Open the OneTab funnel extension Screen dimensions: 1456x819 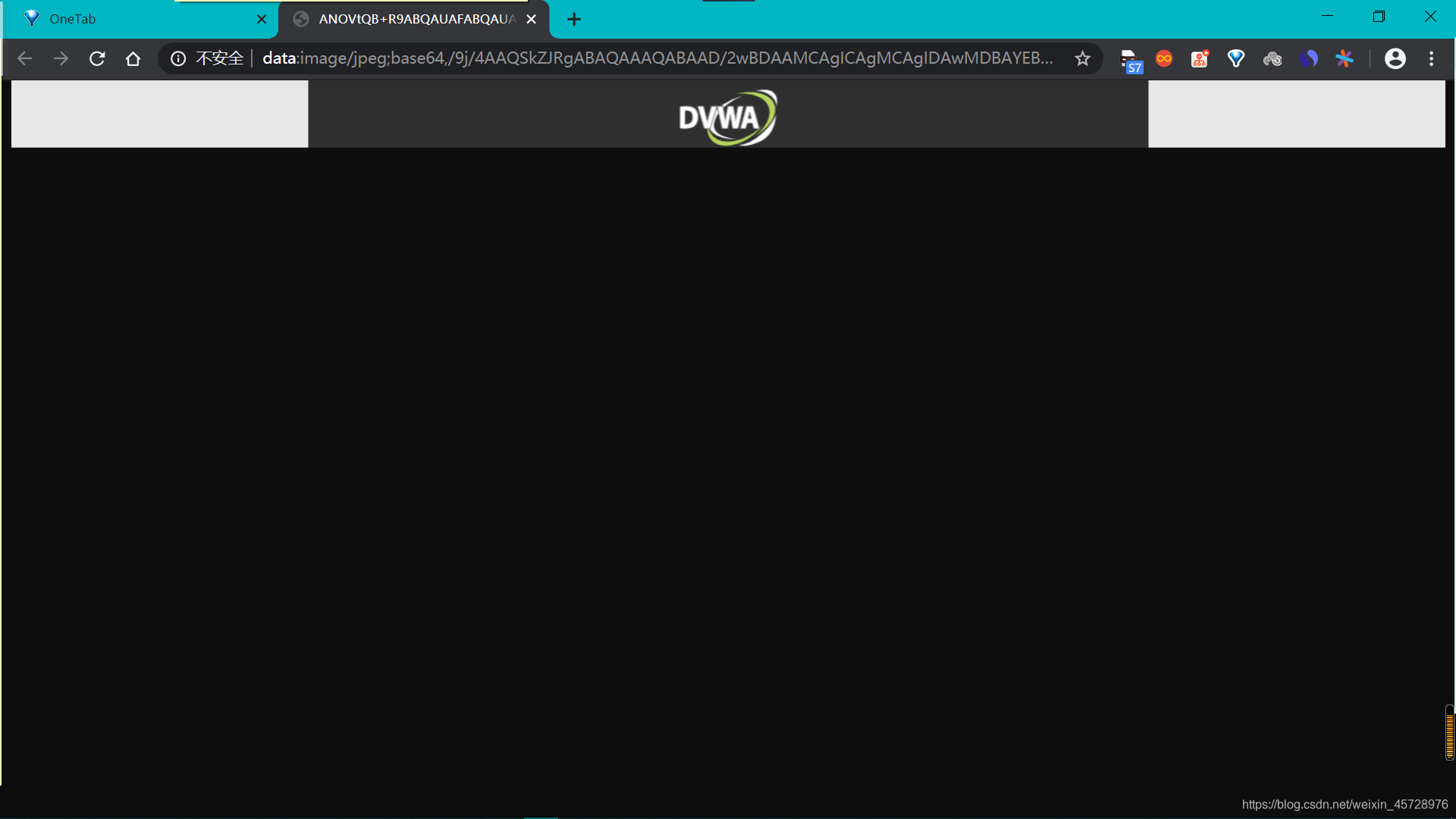point(1235,58)
